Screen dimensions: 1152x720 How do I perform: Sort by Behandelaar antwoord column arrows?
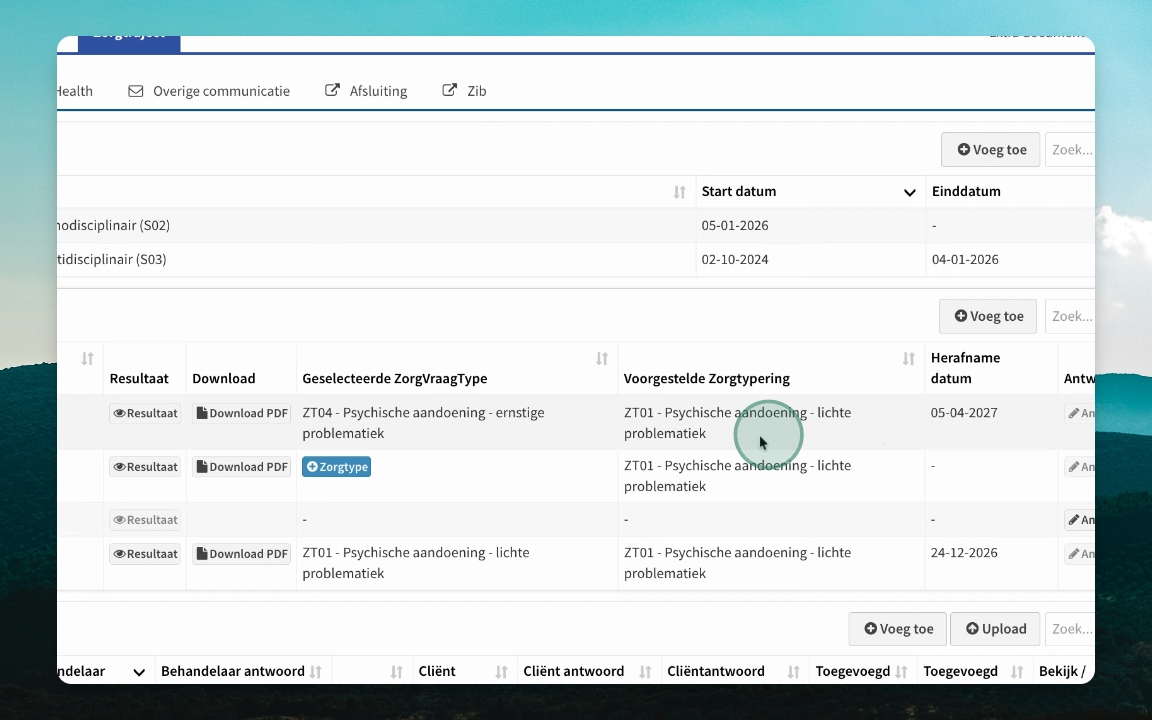(x=316, y=672)
